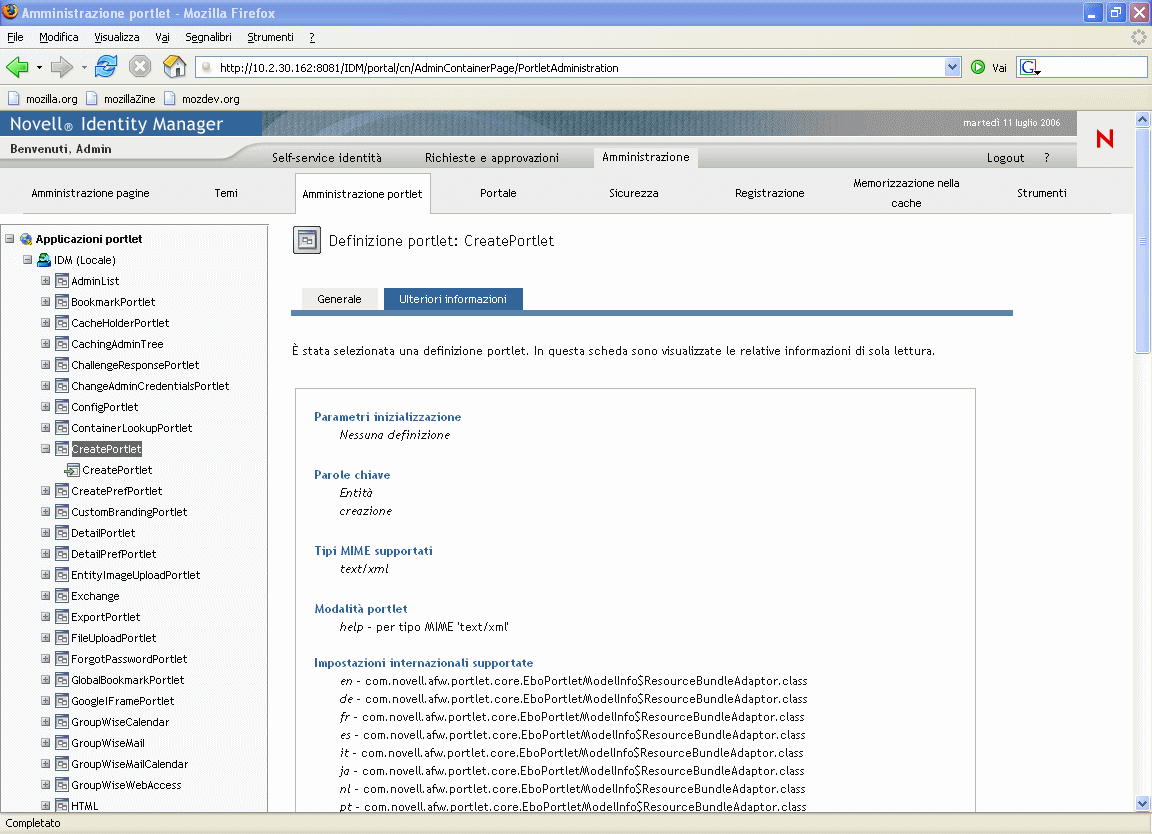The image size is (1152, 834).
Task: Open the Visualizza menu
Action: (116, 37)
